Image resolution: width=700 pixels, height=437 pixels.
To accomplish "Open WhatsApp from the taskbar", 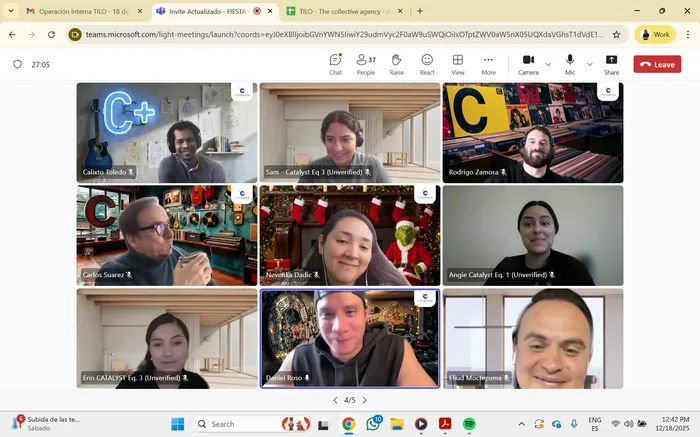I will click(373, 424).
